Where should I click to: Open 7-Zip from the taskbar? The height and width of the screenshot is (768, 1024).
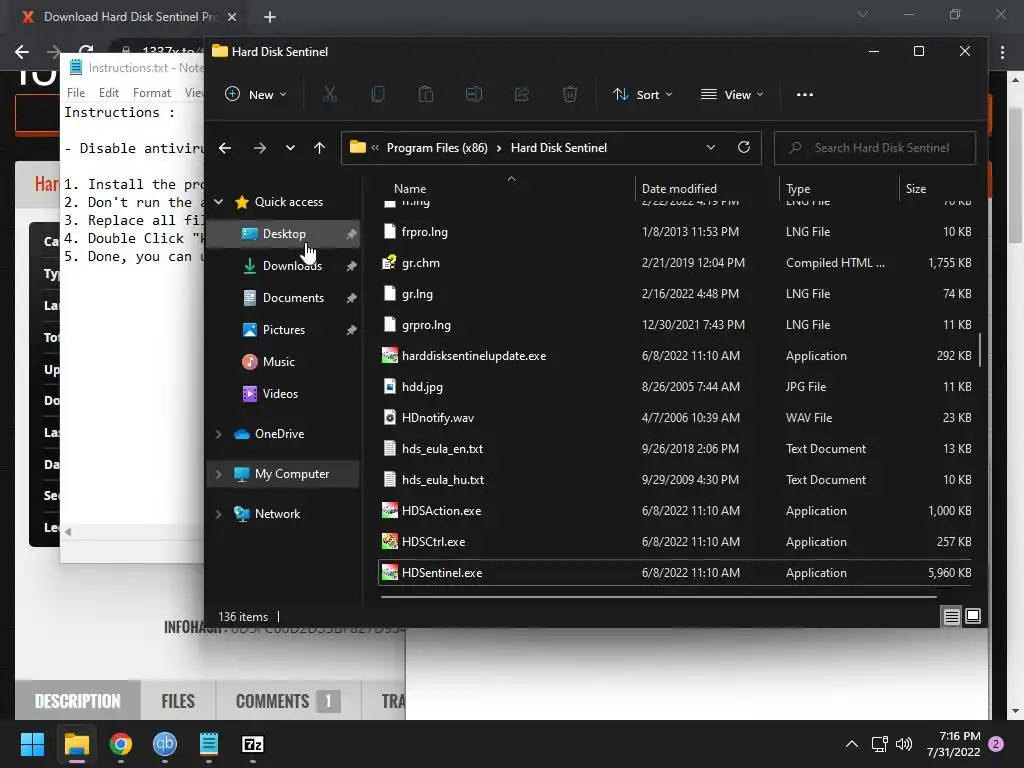(253, 744)
